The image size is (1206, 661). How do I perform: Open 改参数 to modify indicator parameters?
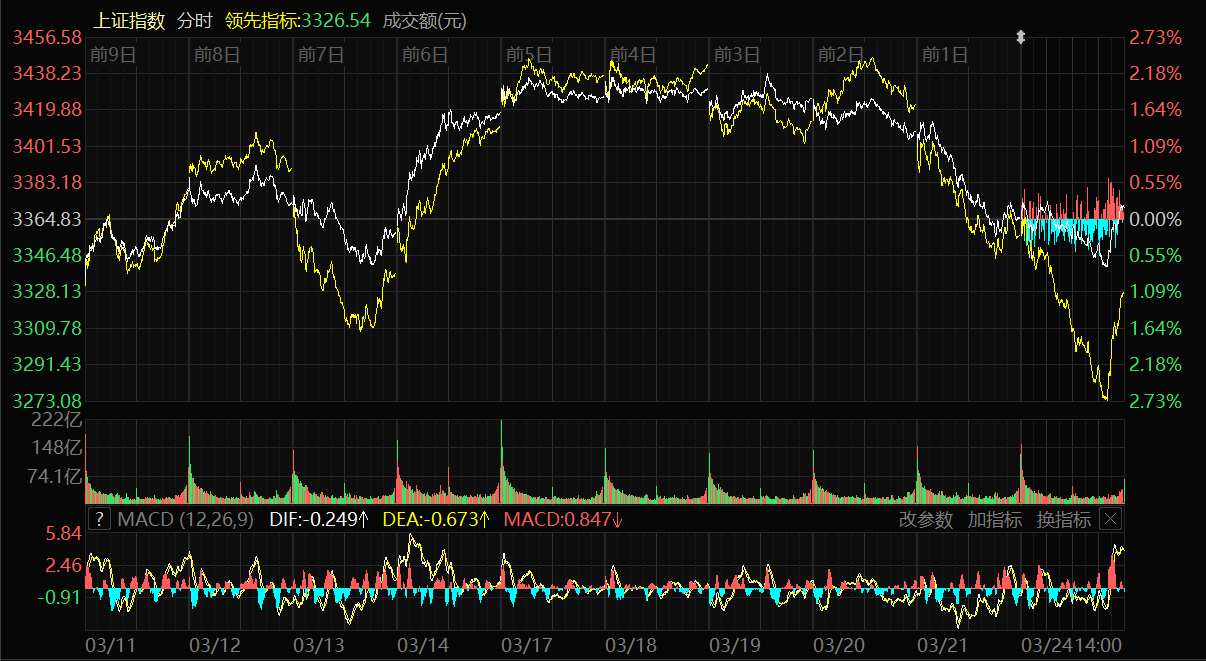tap(926, 519)
